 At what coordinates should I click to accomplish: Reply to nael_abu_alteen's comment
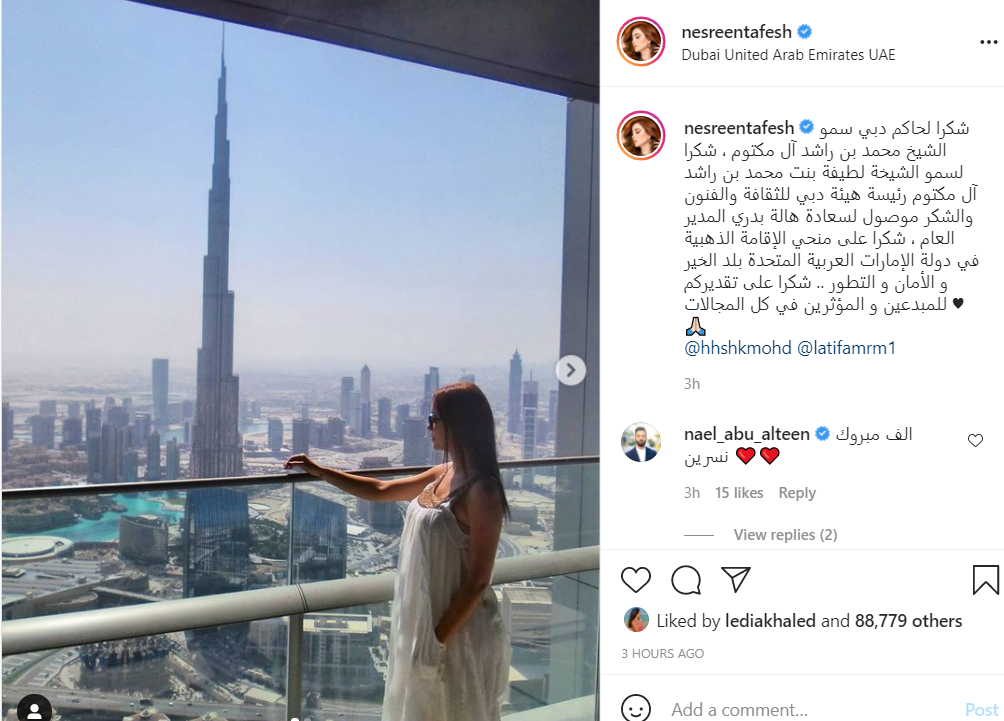pyautogui.click(x=797, y=493)
